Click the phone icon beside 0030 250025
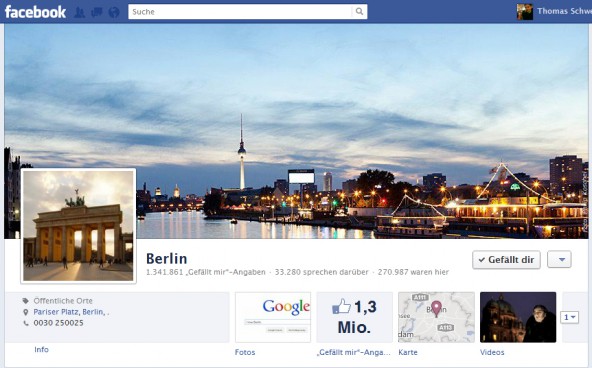This screenshot has width=592, height=368. [25, 323]
